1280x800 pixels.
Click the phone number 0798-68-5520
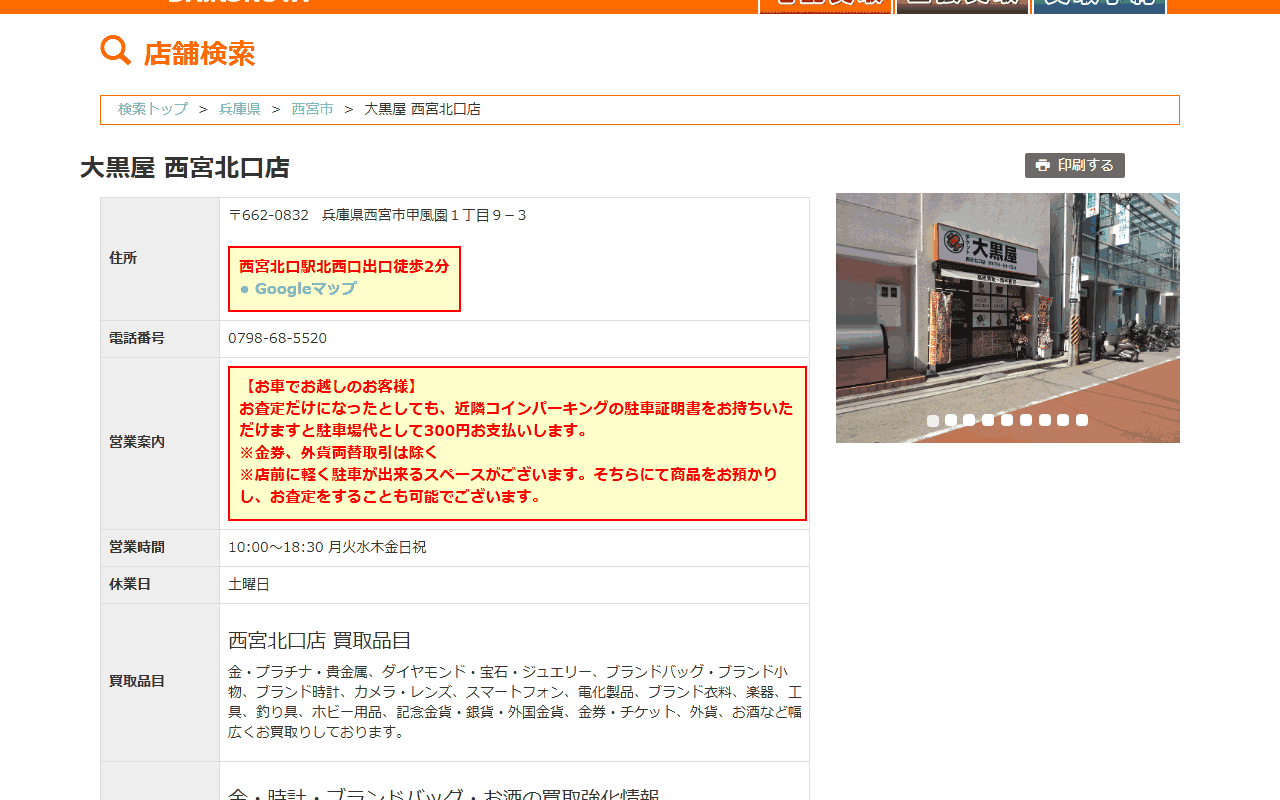(x=277, y=339)
